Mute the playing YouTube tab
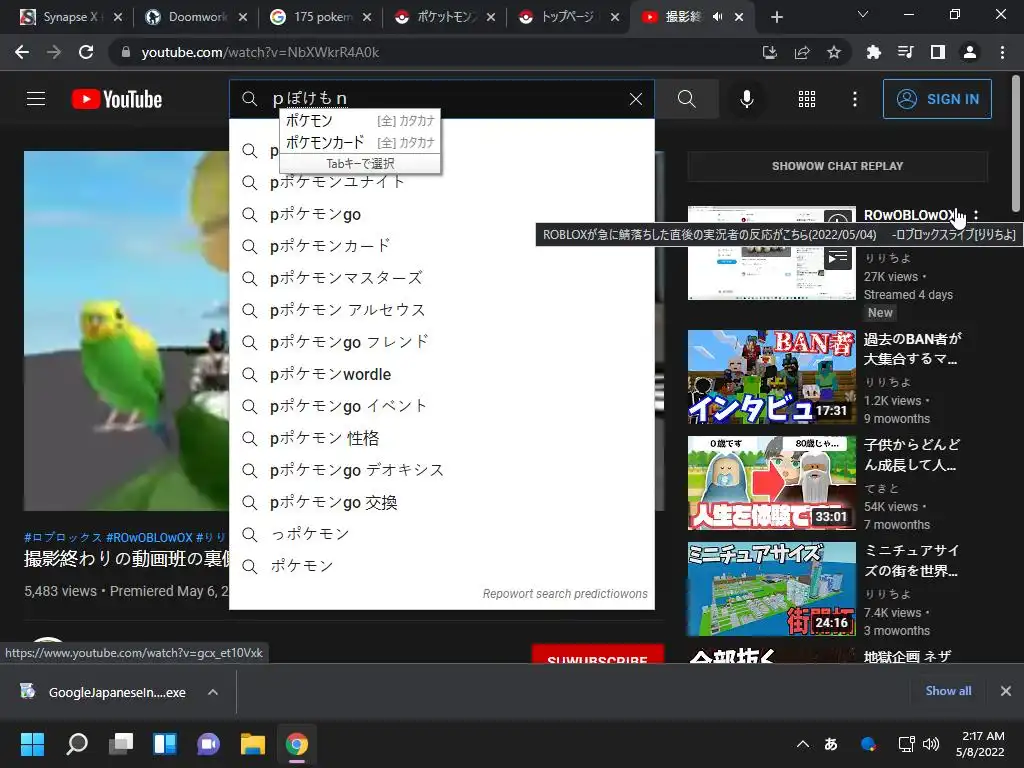The width and height of the screenshot is (1024, 768). click(717, 17)
